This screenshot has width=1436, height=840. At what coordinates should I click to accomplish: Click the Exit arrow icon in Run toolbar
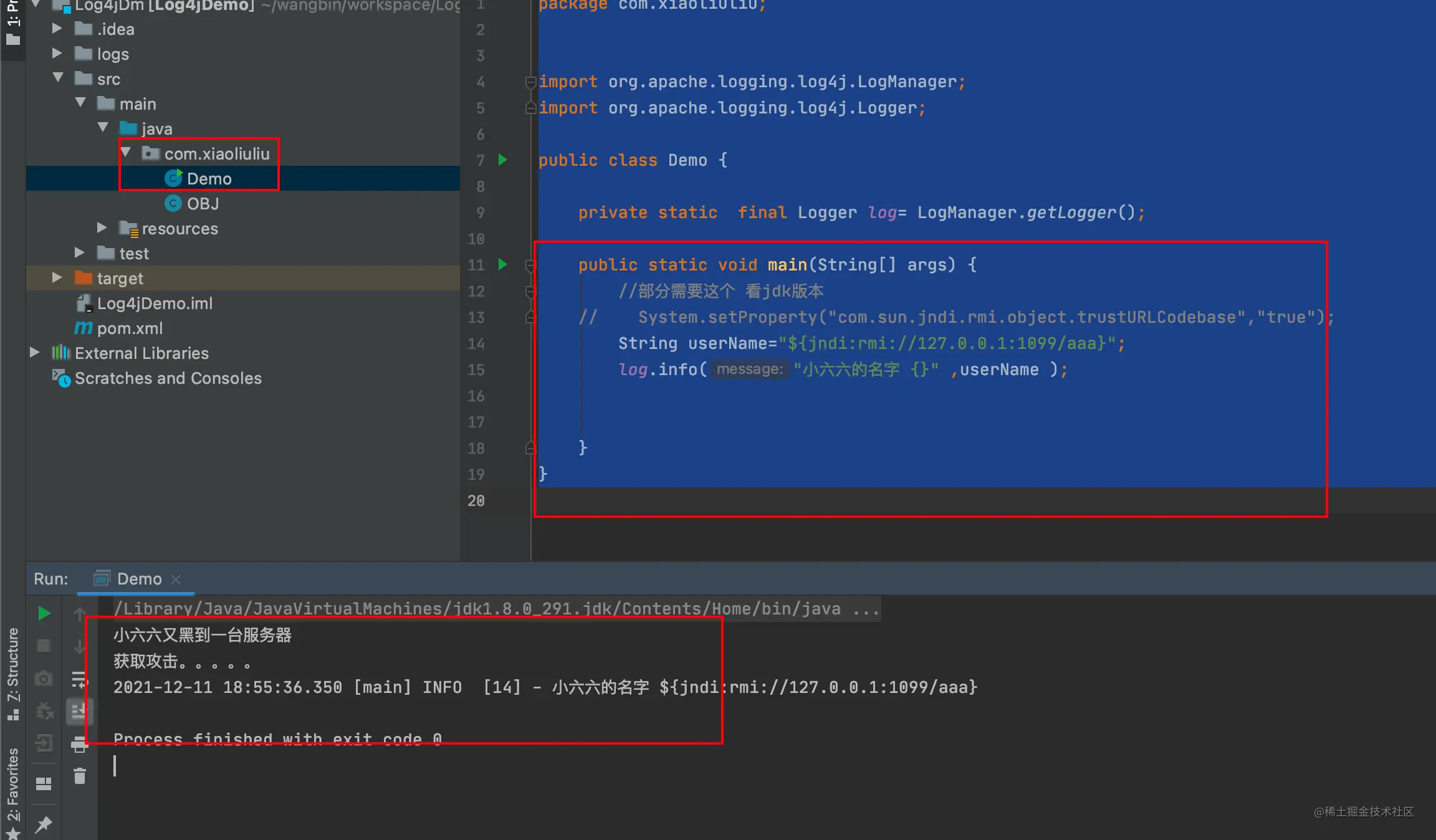44,743
